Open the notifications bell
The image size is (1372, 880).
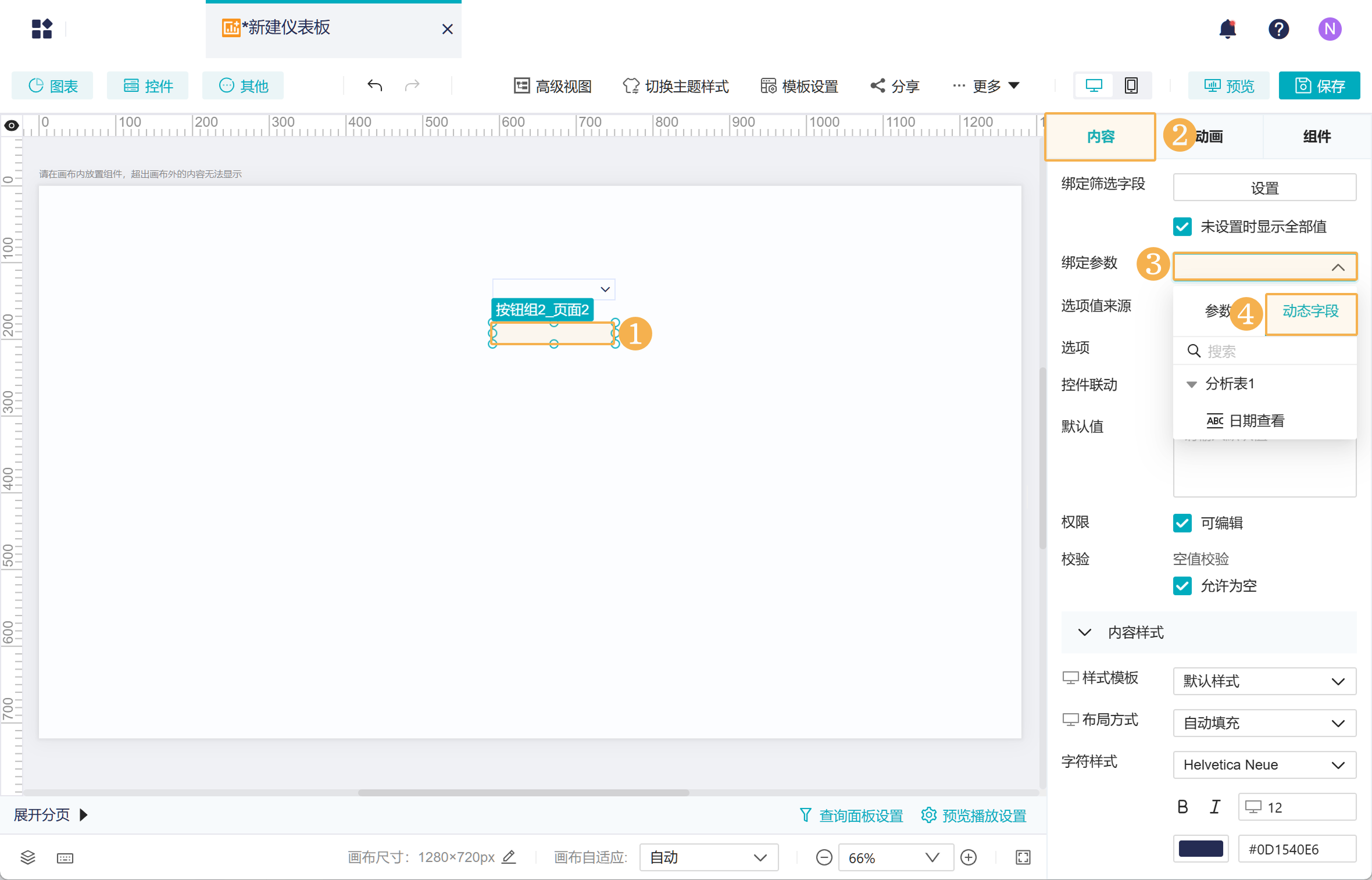tap(1227, 29)
